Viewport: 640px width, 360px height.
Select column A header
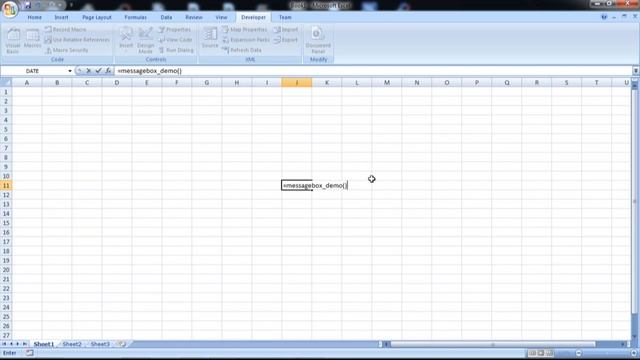[27, 82]
